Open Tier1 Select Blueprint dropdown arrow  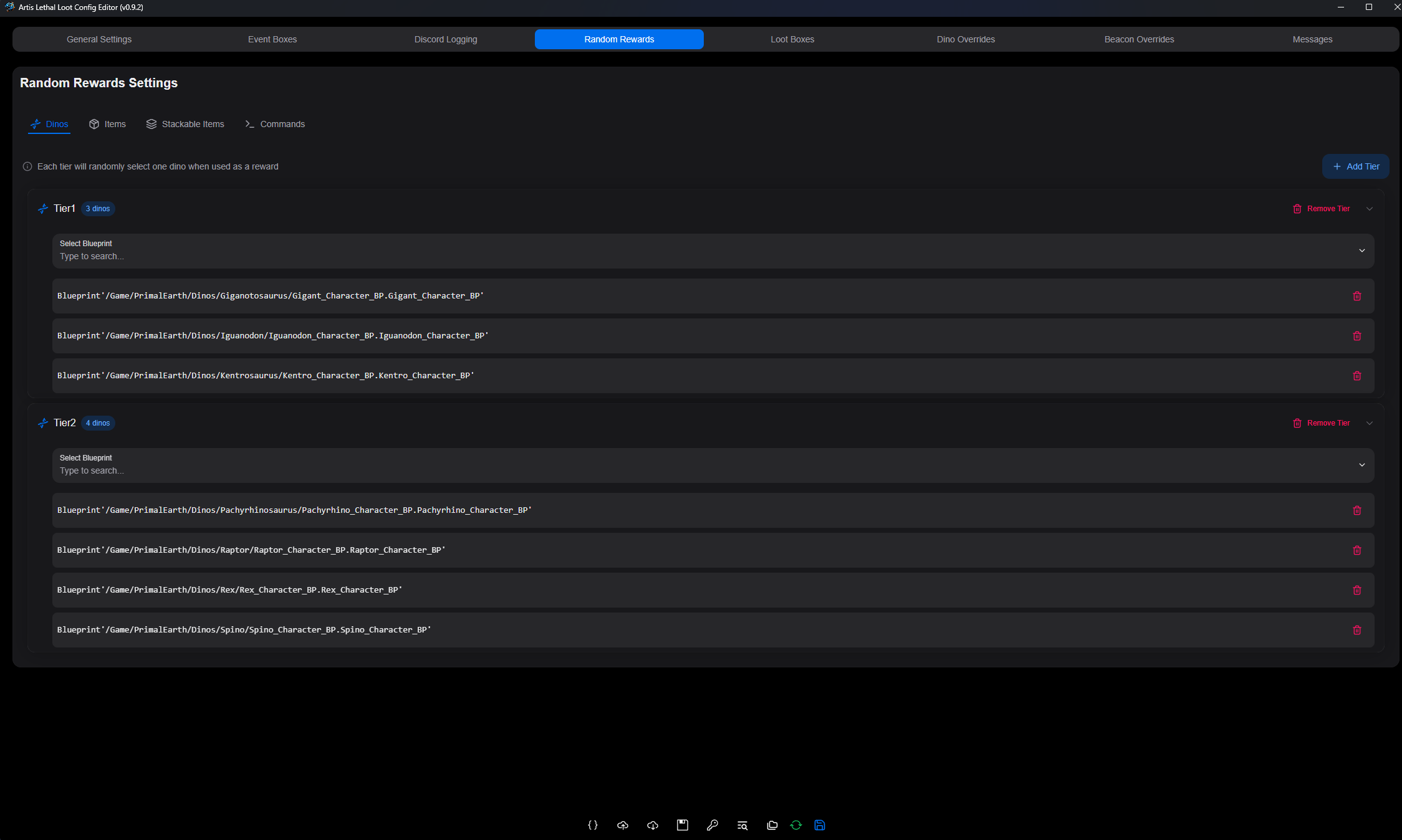click(1361, 251)
